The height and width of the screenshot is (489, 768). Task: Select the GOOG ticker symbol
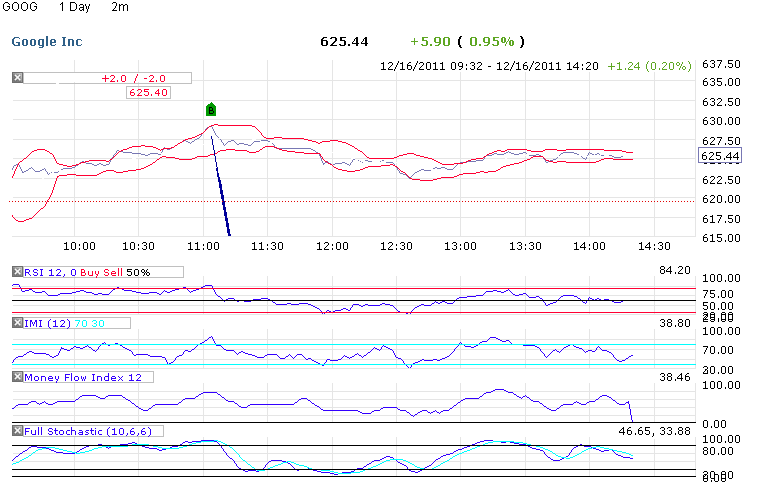coord(20,7)
